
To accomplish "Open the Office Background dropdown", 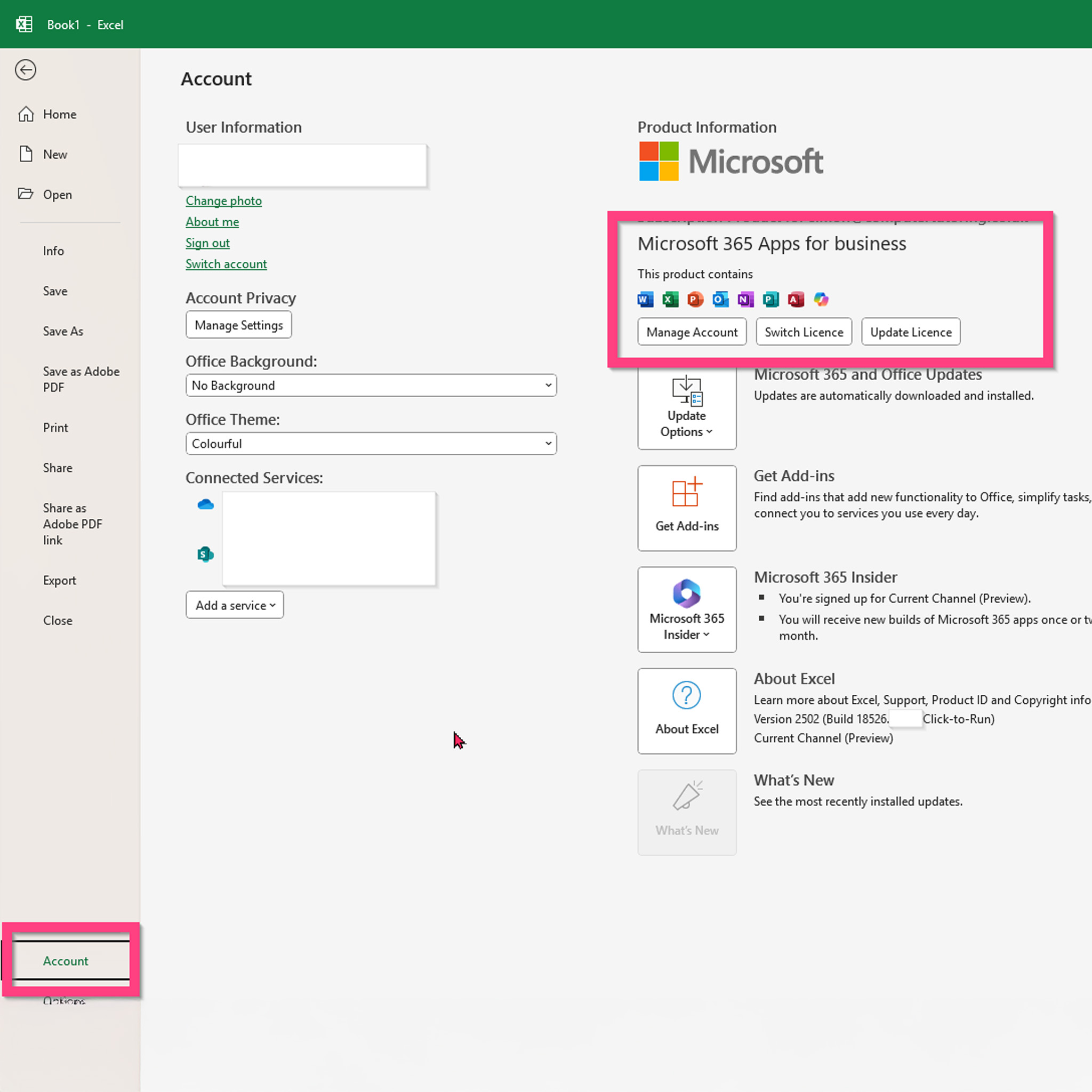I will click(371, 386).
